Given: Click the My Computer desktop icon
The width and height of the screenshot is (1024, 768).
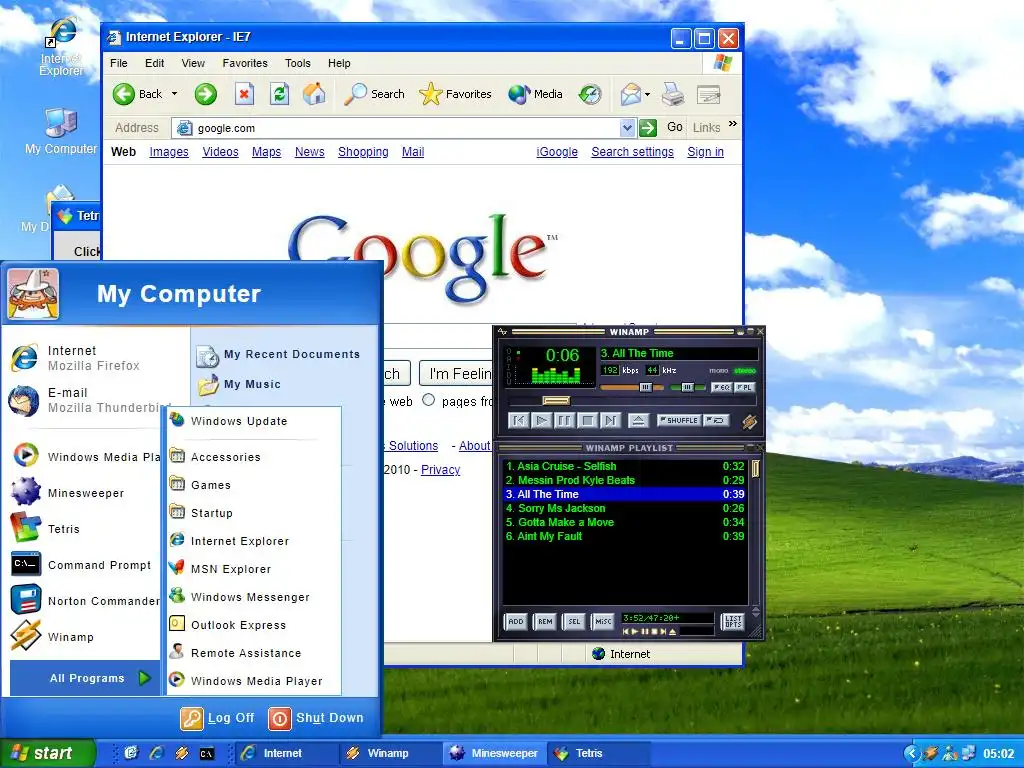Looking at the screenshot, I should coord(61,131).
